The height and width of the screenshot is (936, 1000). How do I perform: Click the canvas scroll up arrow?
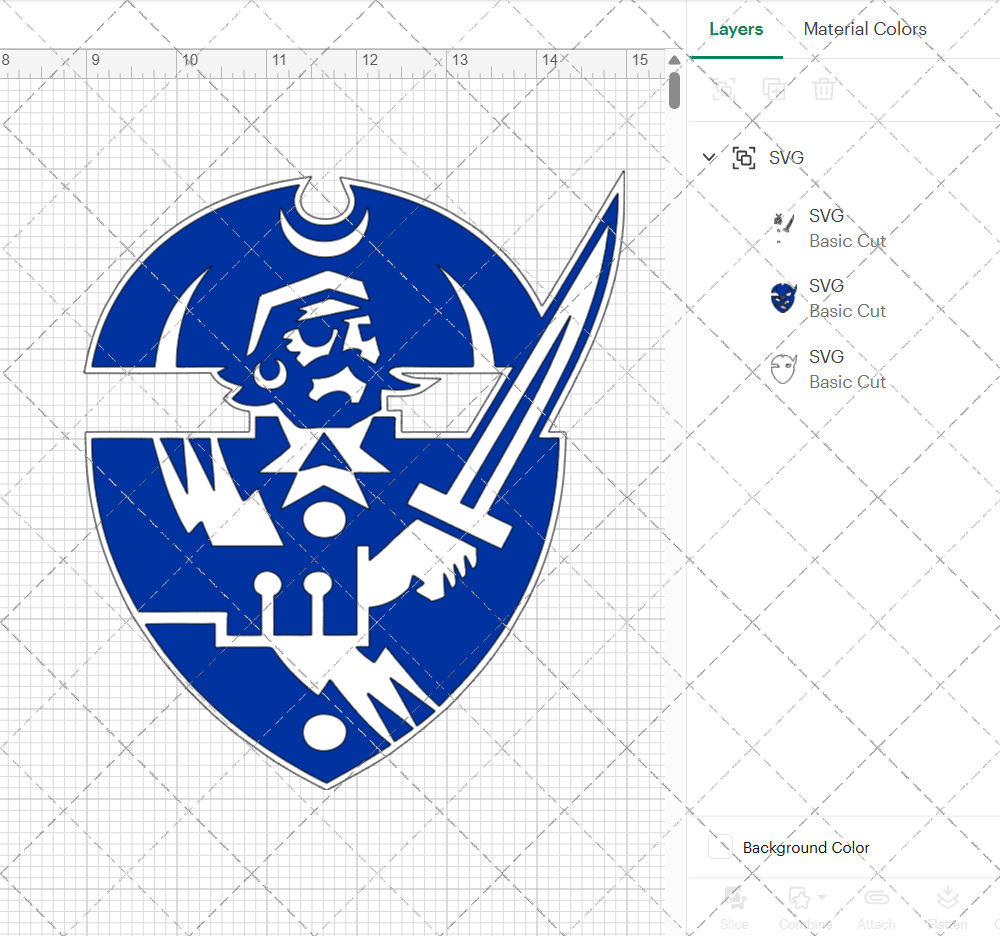pos(674,60)
